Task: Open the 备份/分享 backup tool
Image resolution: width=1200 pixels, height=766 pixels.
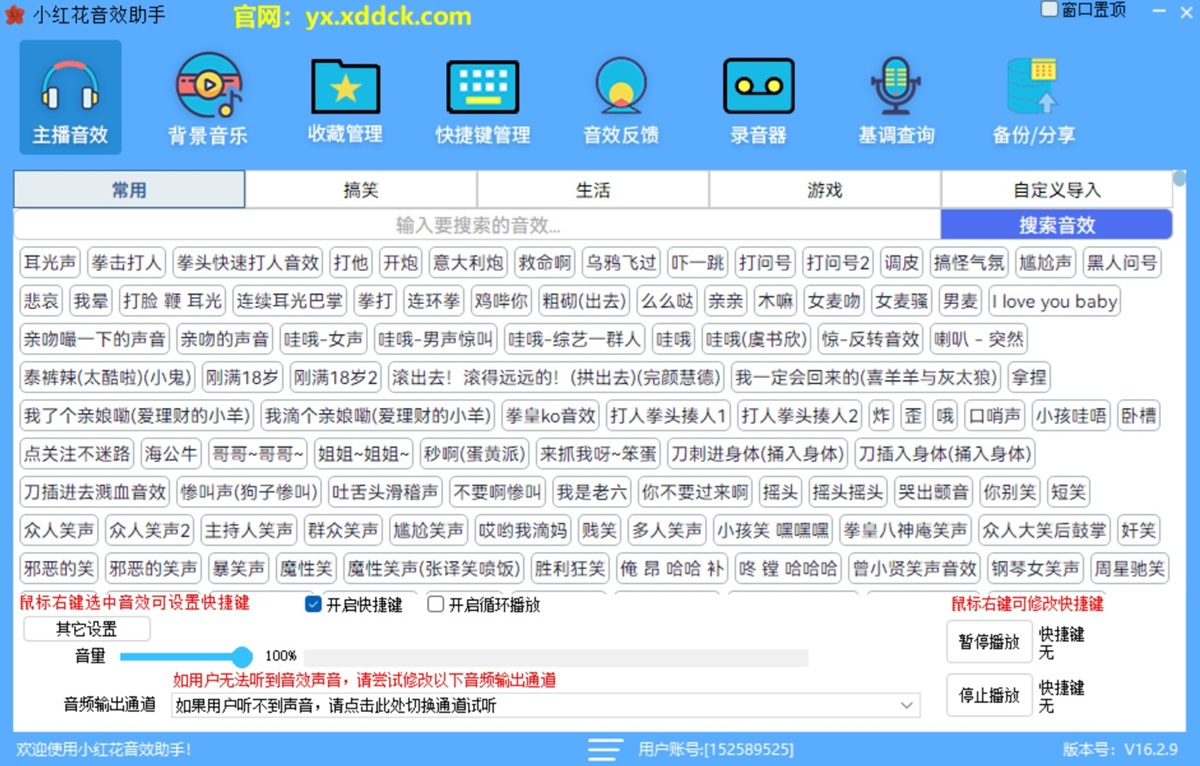Action: coord(1033,97)
